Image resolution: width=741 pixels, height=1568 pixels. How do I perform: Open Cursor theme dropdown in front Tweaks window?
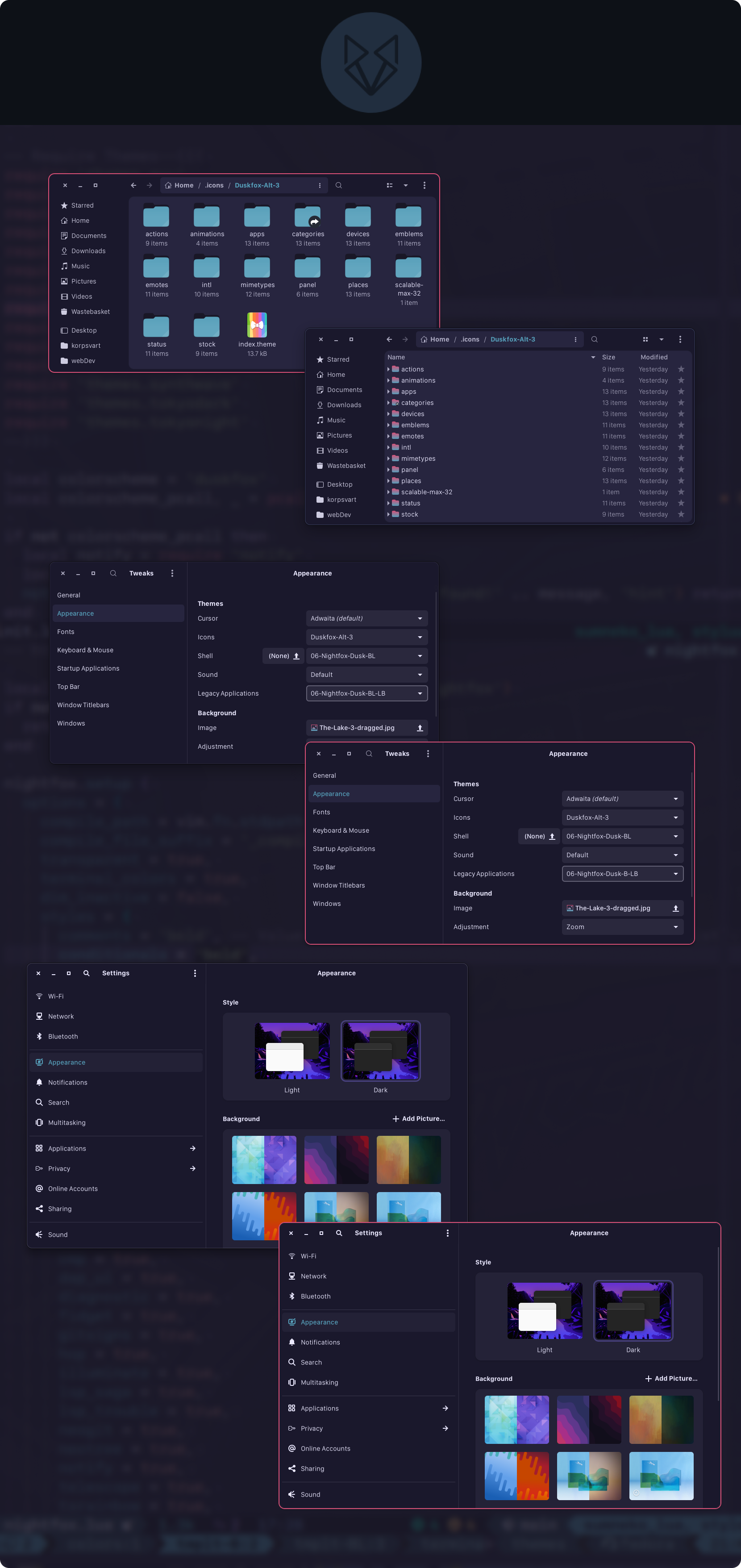622,799
